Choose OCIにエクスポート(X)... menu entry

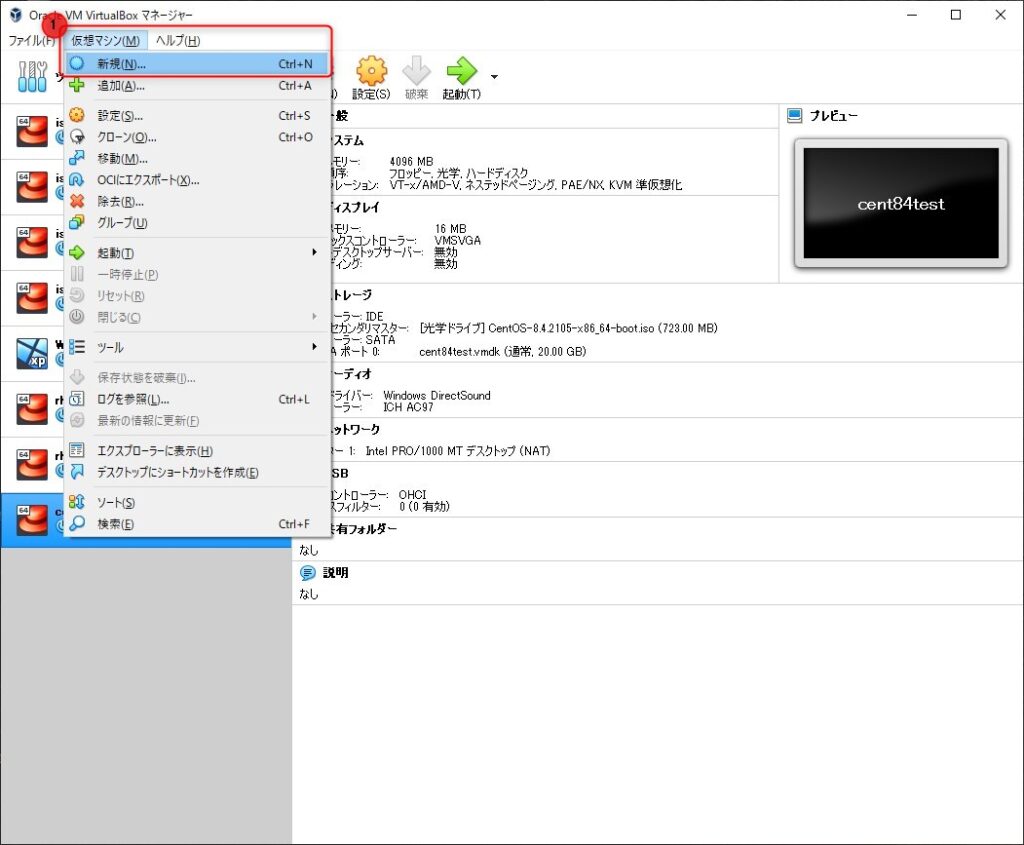[196, 180]
